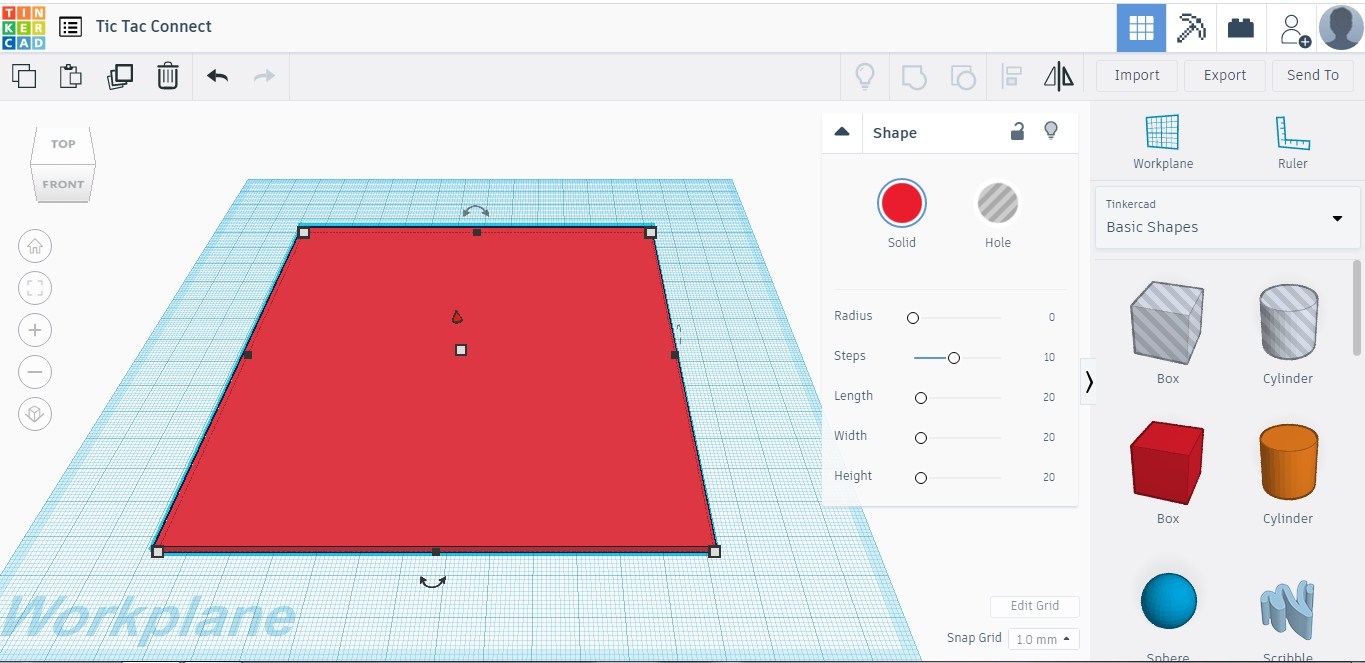Delete the selected shape with trash icon
The height and width of the screenshot is (663, 1365).
[x=168, y=76]
